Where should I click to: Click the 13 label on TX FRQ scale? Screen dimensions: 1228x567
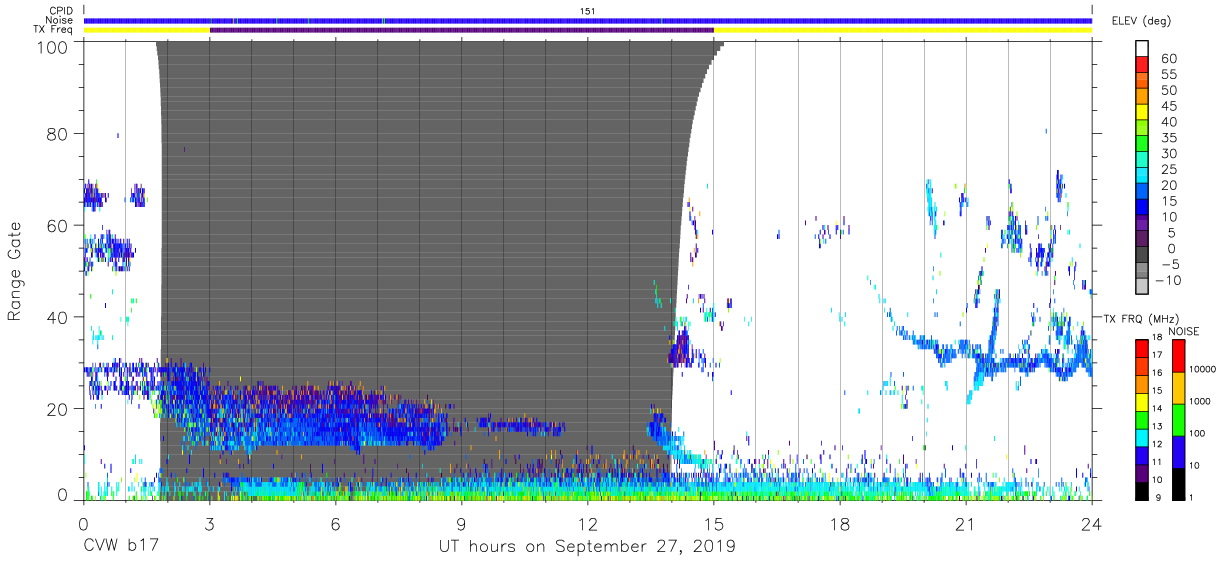coord(1157,427)
